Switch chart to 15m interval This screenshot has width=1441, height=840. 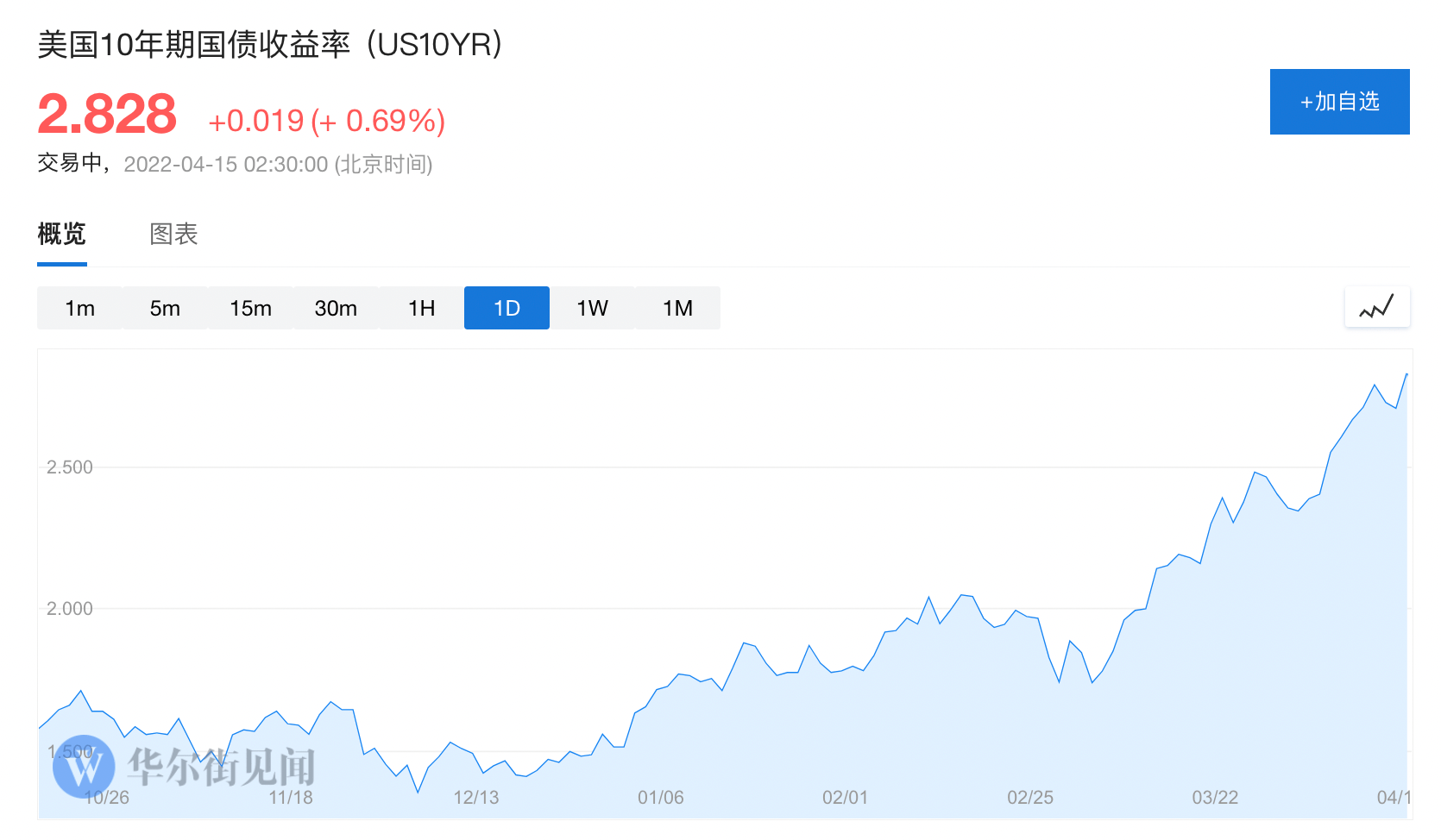point(250,308)
